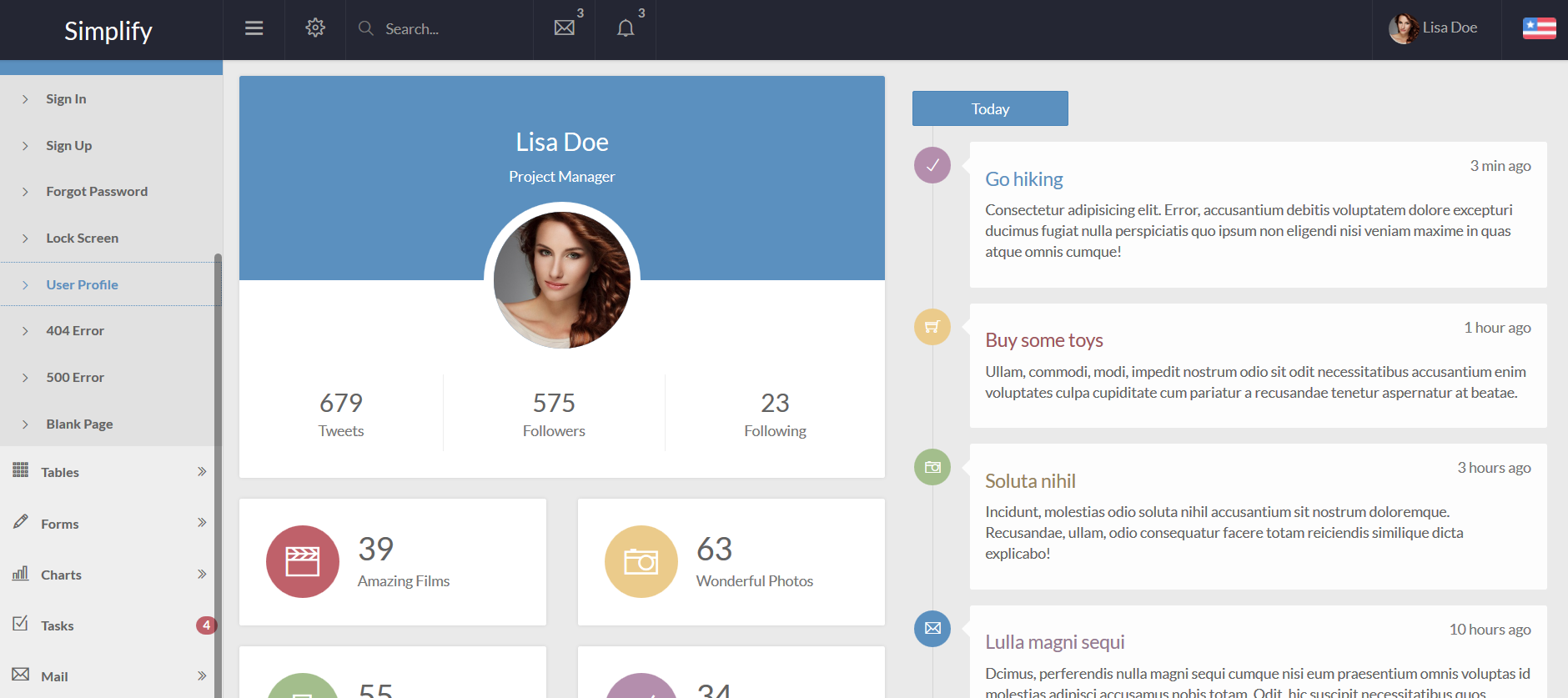Viewport: 1568px width, 698px height.
Task: Click the Lulla magni sequi mail icon
Action: coord(932,629)
